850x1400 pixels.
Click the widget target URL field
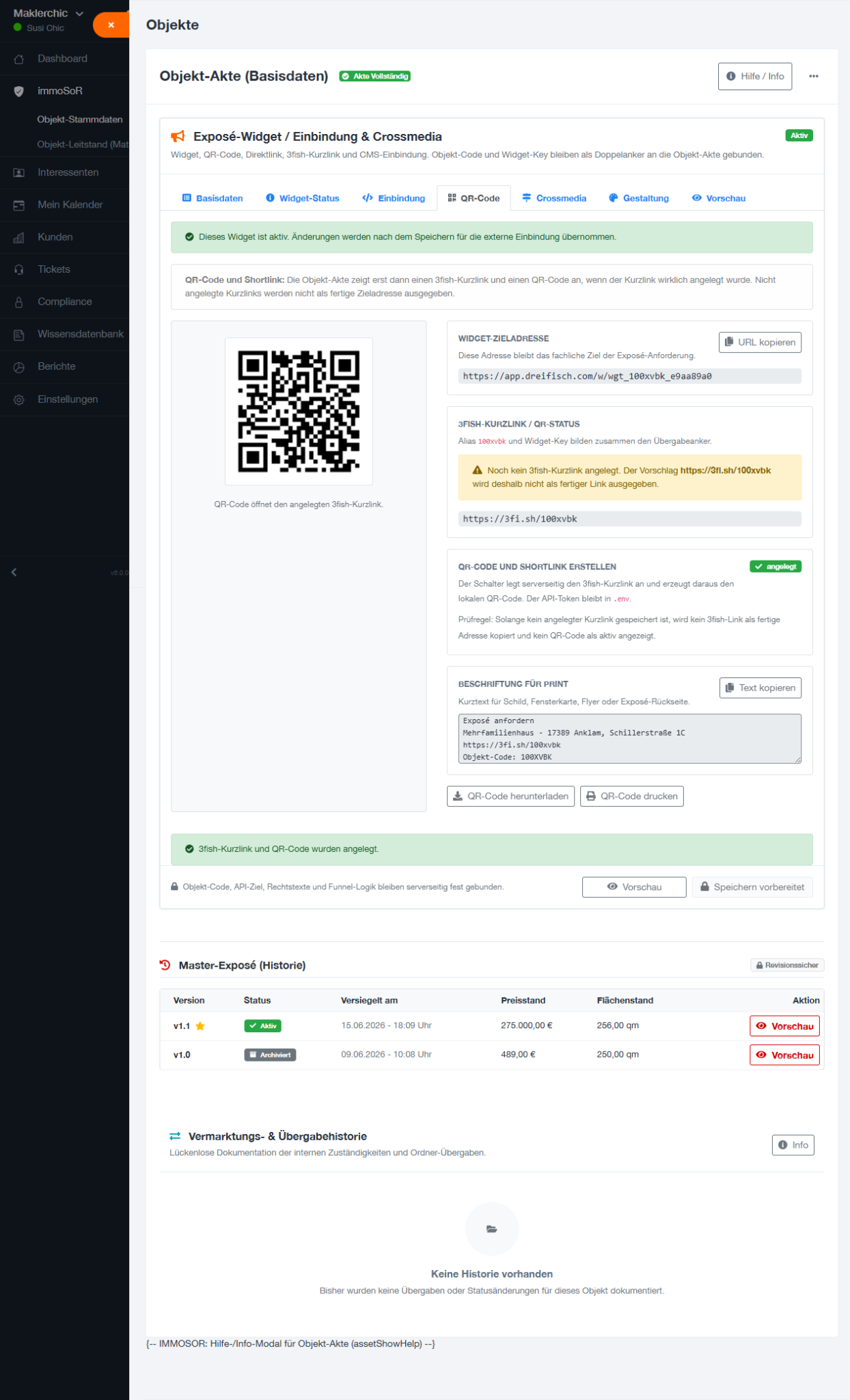[629, 376]
